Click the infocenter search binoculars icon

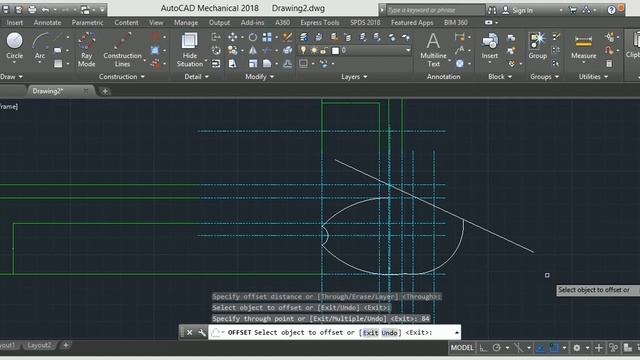(492, 10)
